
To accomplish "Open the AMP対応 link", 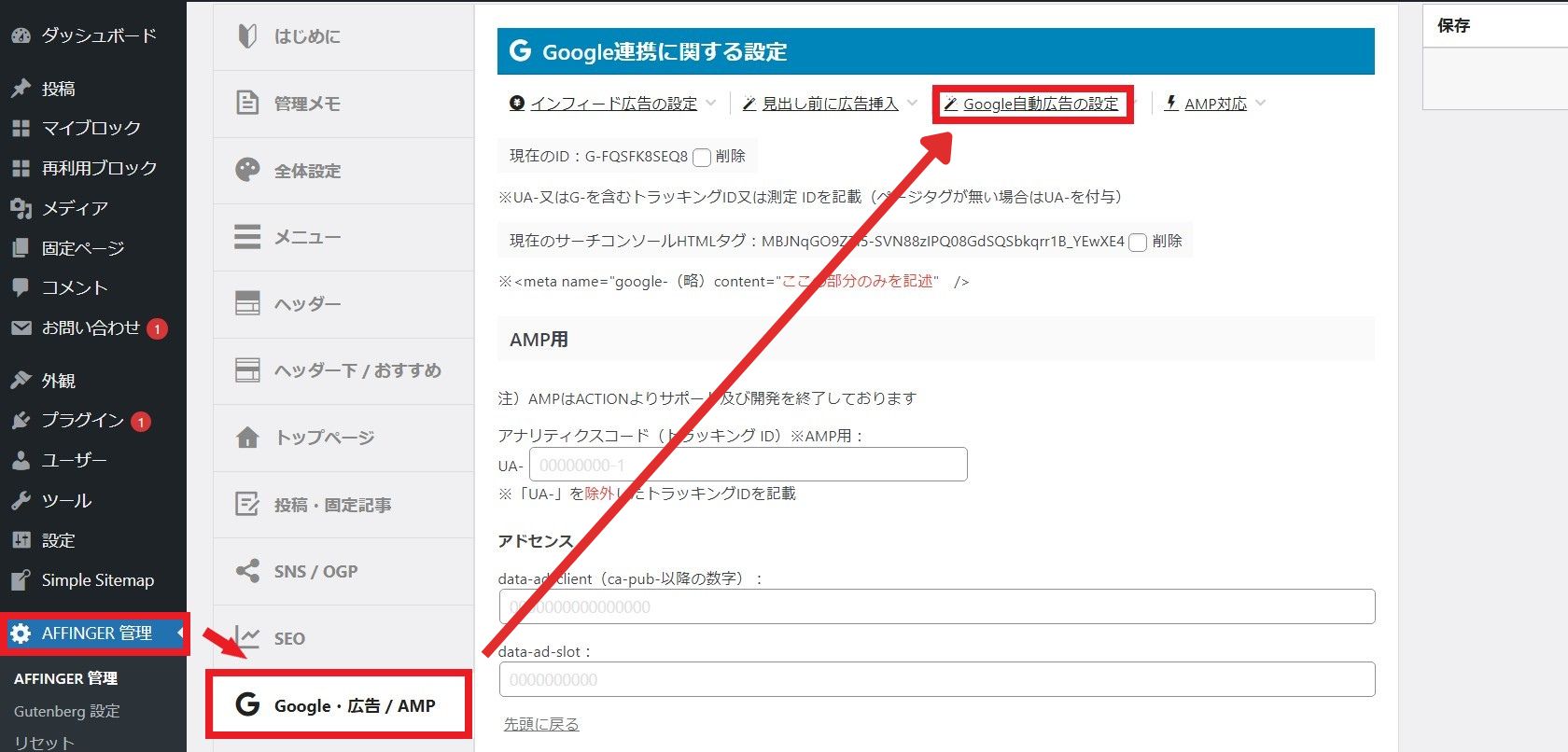I will 1215,104.
